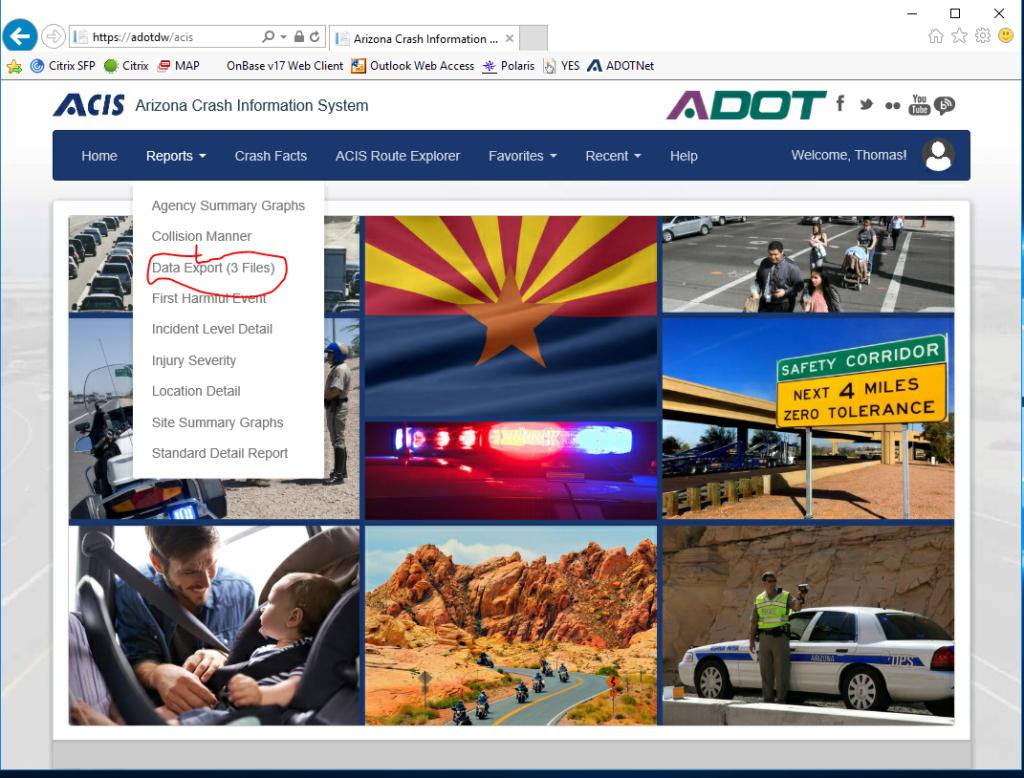Open the Crash Facts page
This screenshot has height=778, width=1024.
click(270, 155)
